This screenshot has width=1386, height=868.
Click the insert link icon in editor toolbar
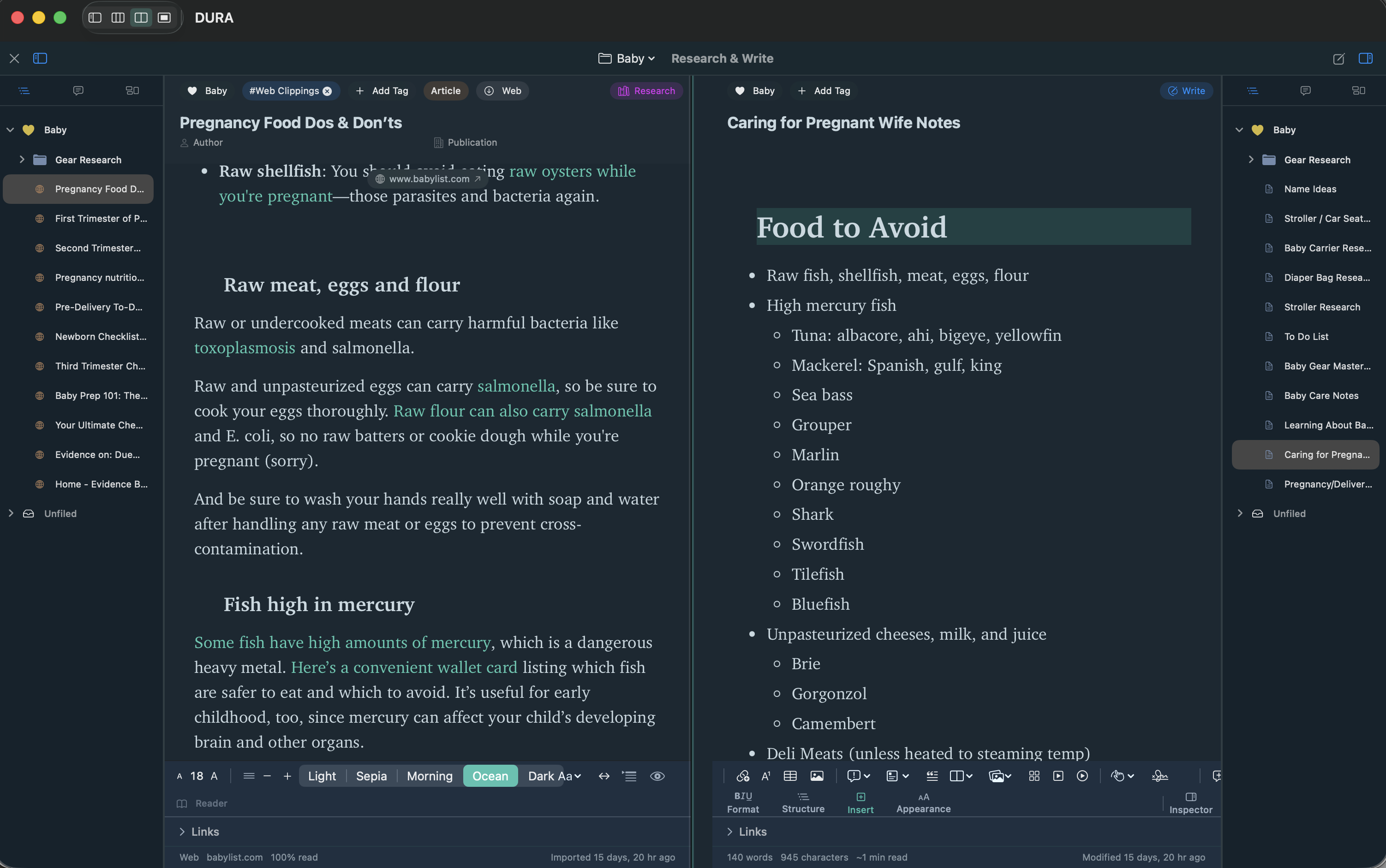[x=742, y=776]
